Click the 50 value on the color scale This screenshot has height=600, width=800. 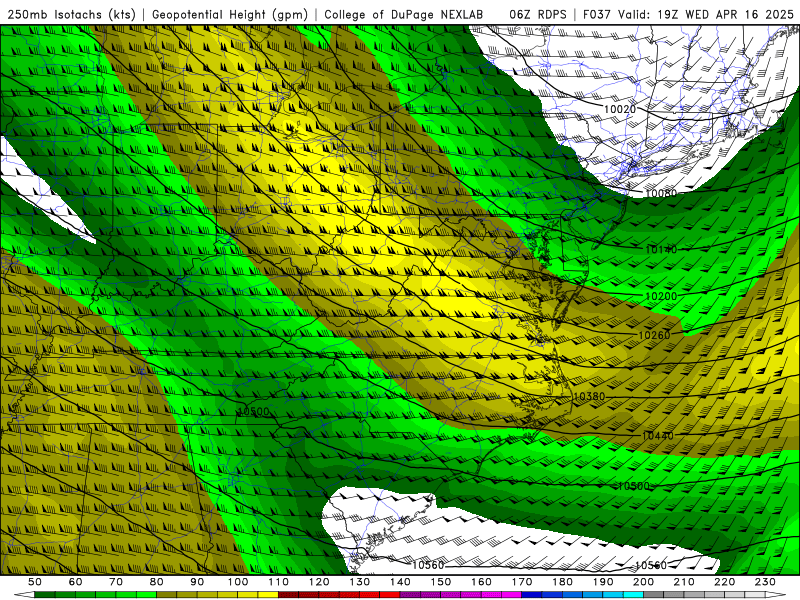[x=35, y=582]
